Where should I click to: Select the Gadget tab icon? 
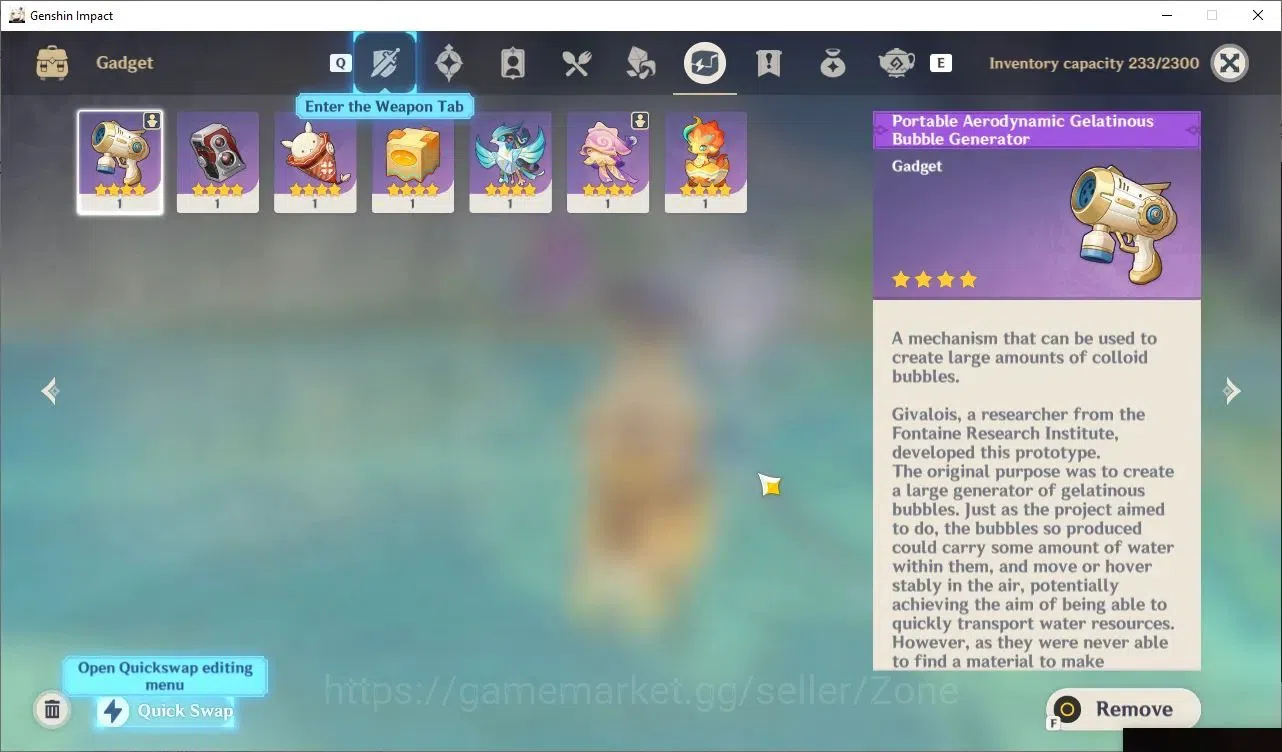tap(705, 63)
